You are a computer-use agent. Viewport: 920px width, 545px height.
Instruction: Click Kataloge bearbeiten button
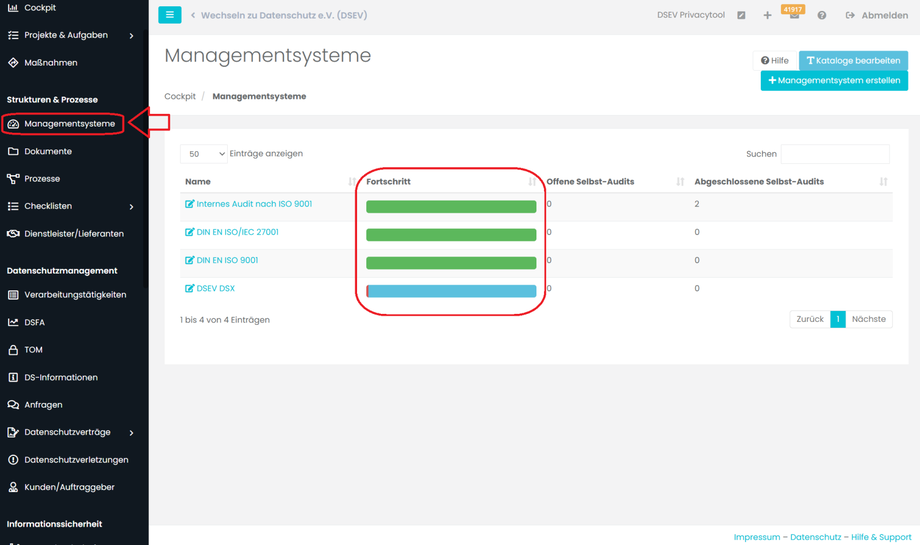(x=853, y=60)
